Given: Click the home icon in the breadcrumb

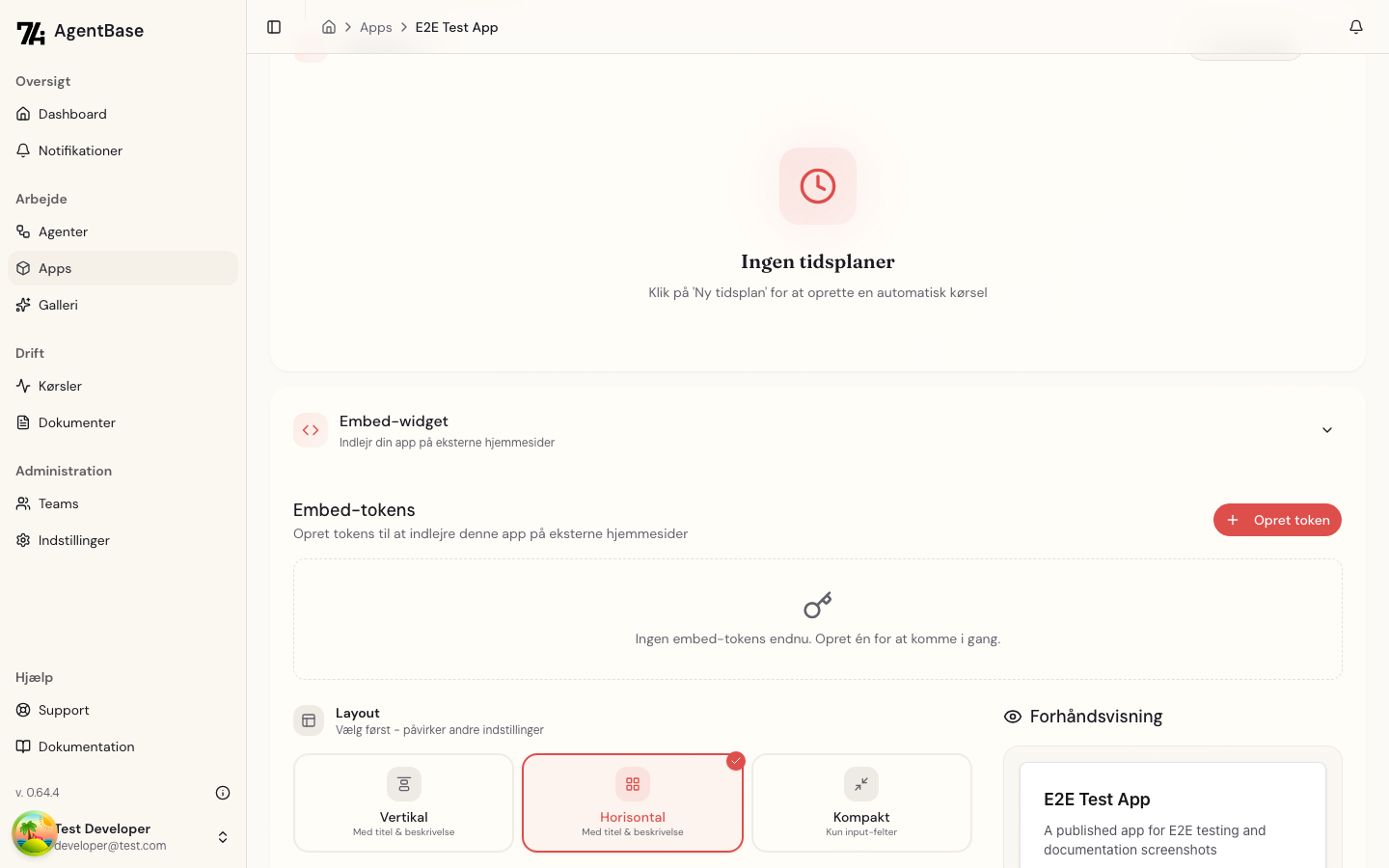Looking at the screenshot, I should pyautogui.click(x=329, y=27).
